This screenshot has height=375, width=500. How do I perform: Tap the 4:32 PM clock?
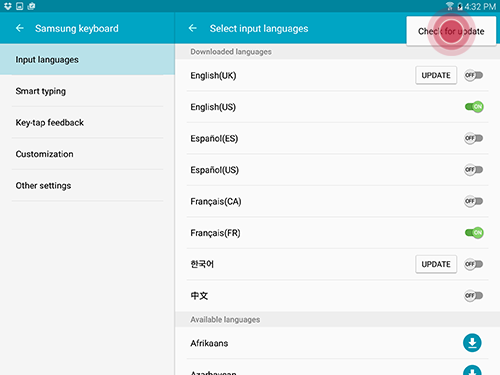[x=480, y=6]
